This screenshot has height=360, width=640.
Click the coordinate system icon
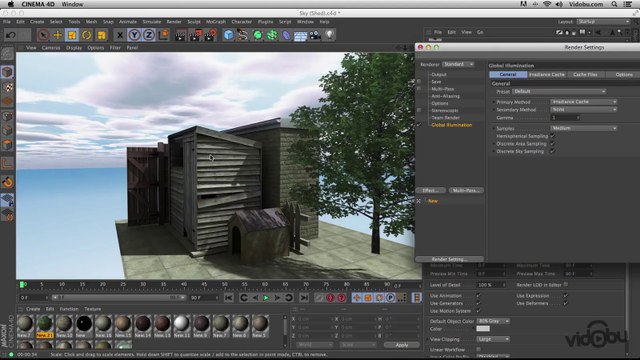163,35
